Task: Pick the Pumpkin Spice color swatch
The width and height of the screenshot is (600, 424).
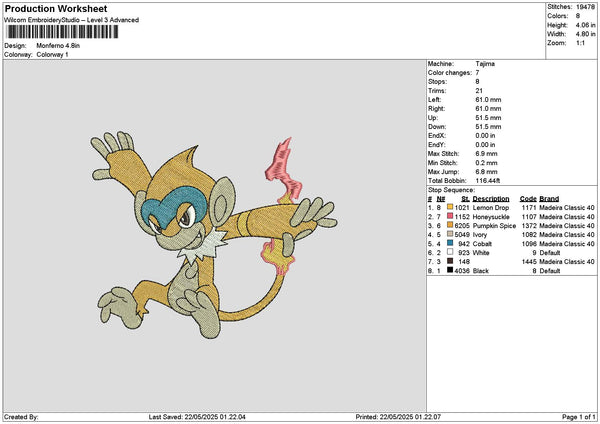Action: click(450, 225)
